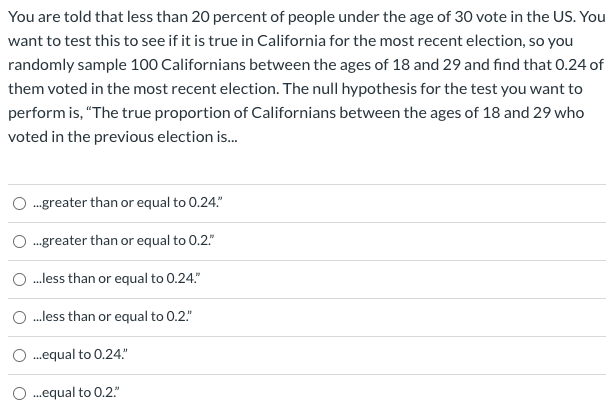Image resolution: width=616 pixels, height=414 pixels.
Task: Click the answer text "...less than or equal to 0.2."
Action: (x=113, y=317)
